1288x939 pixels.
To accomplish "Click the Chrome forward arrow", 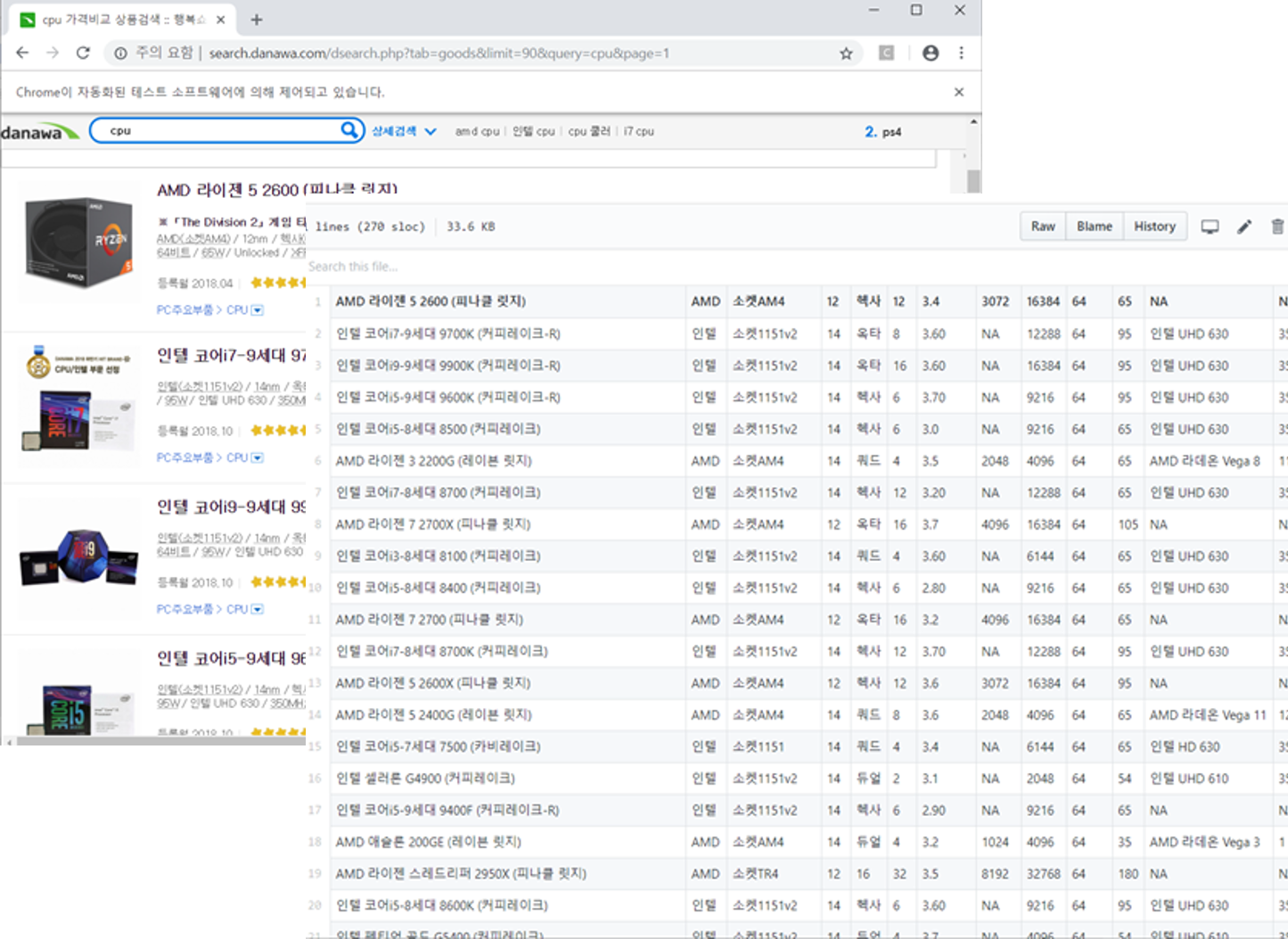I will 53,54.
